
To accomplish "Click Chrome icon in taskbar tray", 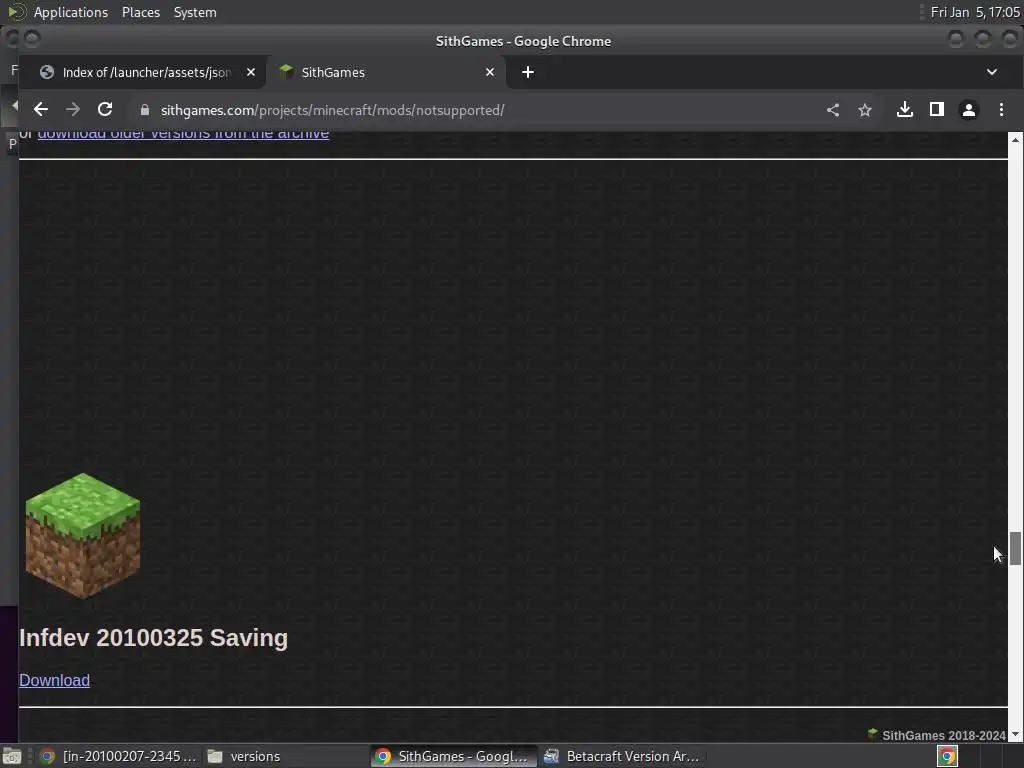I will point(947,756).
